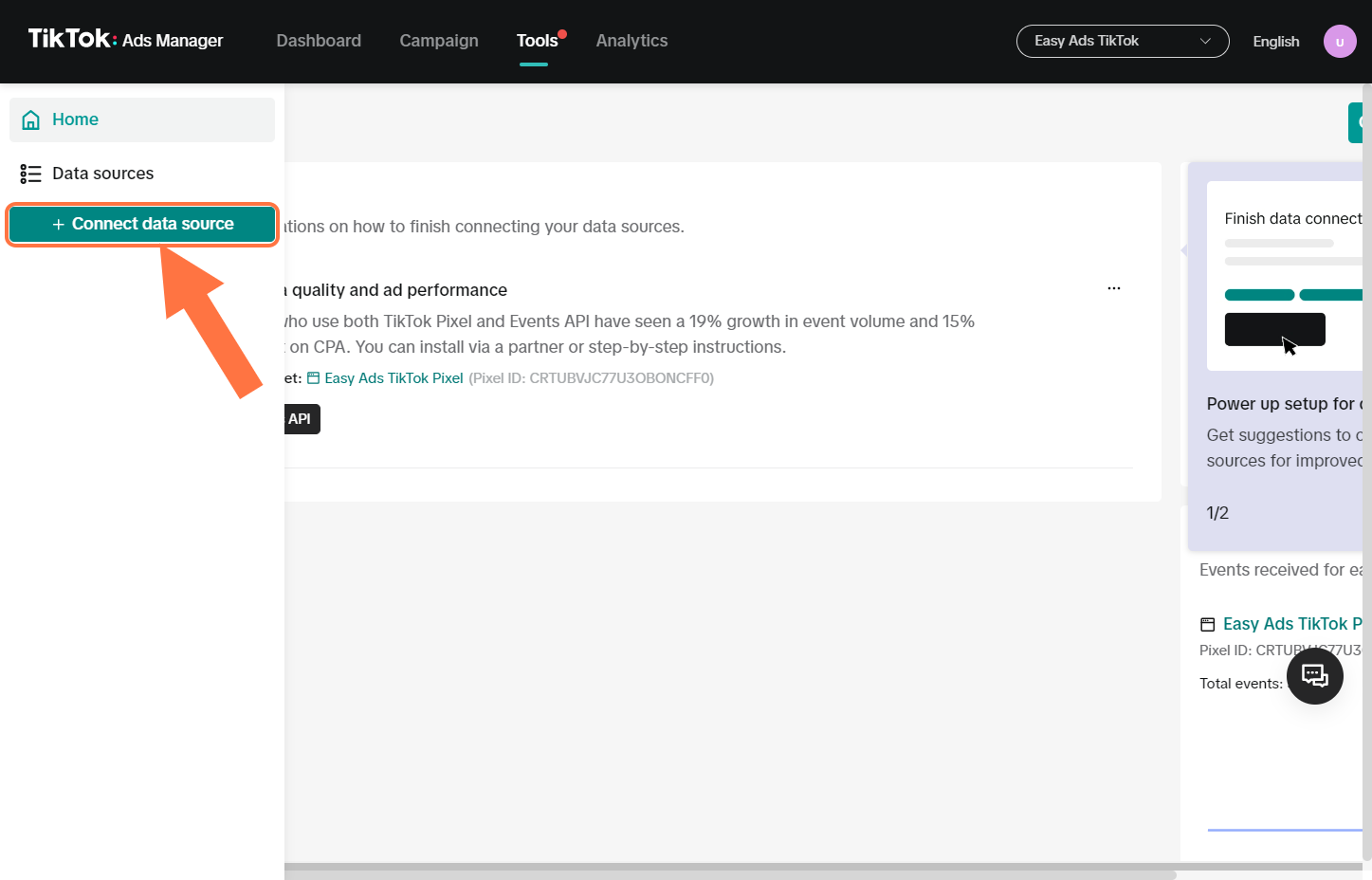1372x880 pixels.
Task: Open the Easy Ads TikTok account dropdown
Action: (x=1122, y=41)
